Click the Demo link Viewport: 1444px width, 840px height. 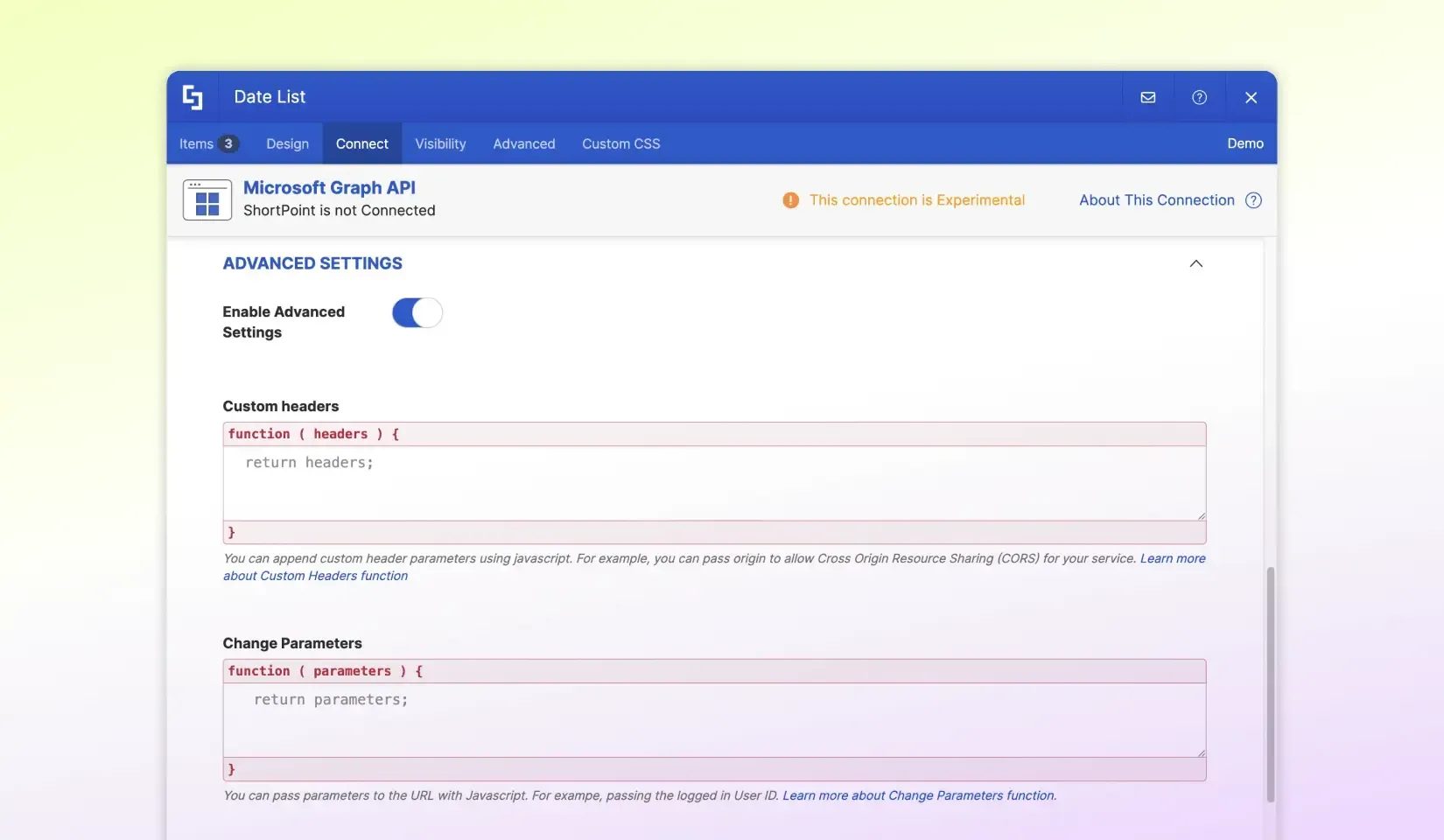point(1245,143)
